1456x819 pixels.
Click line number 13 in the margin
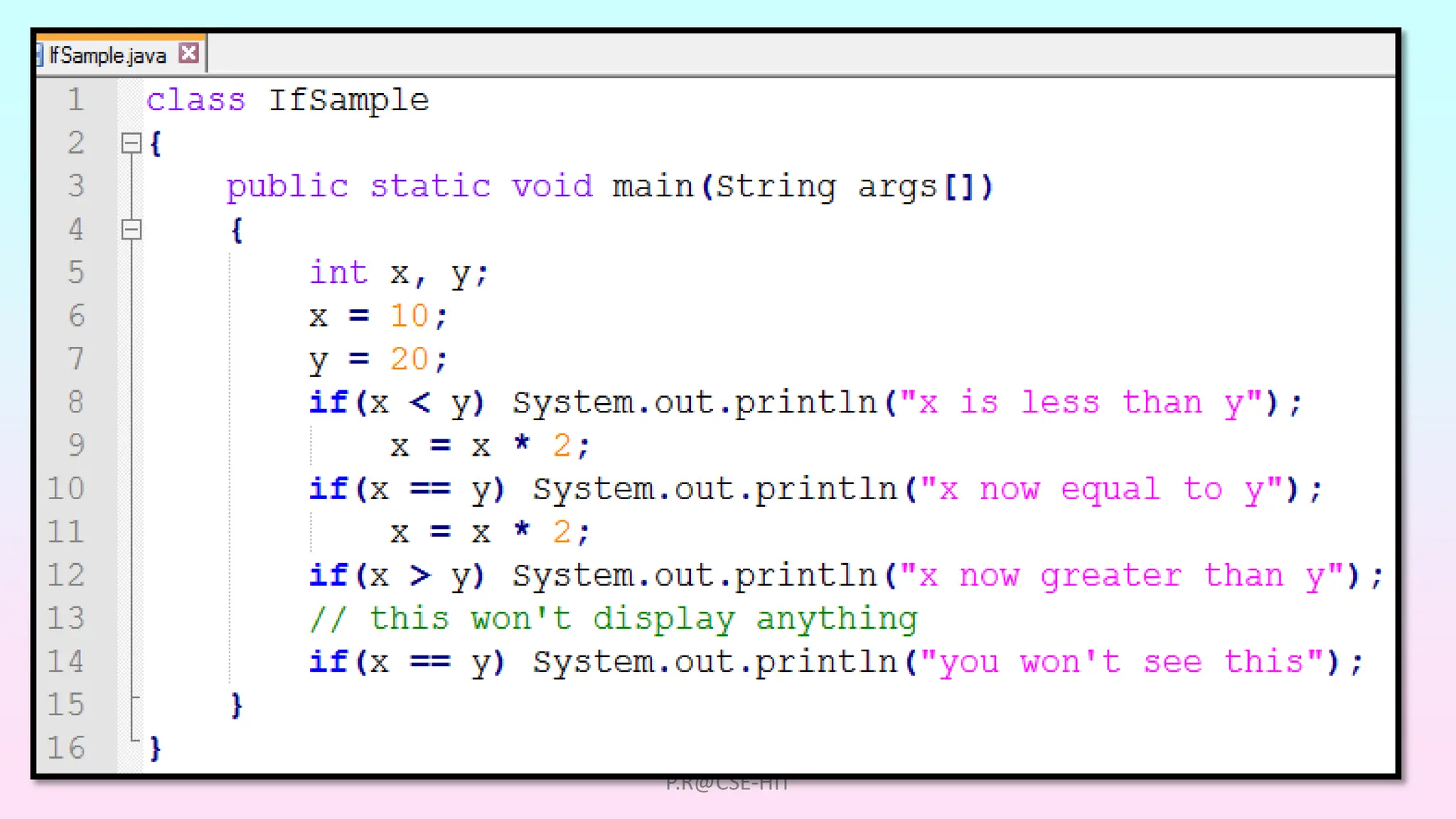(x=66, y=618)
